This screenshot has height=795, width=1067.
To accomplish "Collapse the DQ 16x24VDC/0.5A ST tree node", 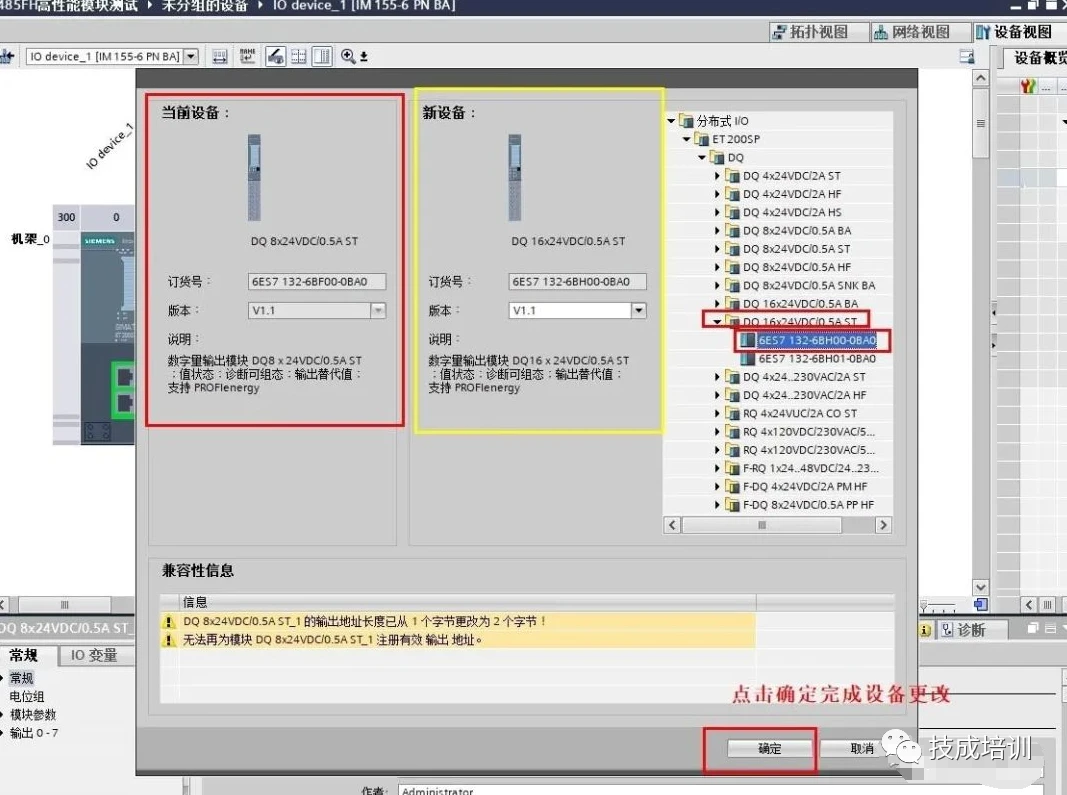I will tap(717, 322).
